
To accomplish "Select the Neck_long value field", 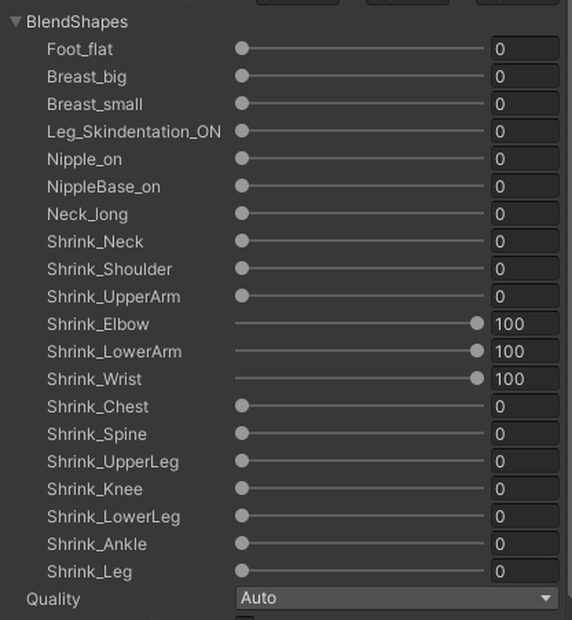I will [525, 214].
